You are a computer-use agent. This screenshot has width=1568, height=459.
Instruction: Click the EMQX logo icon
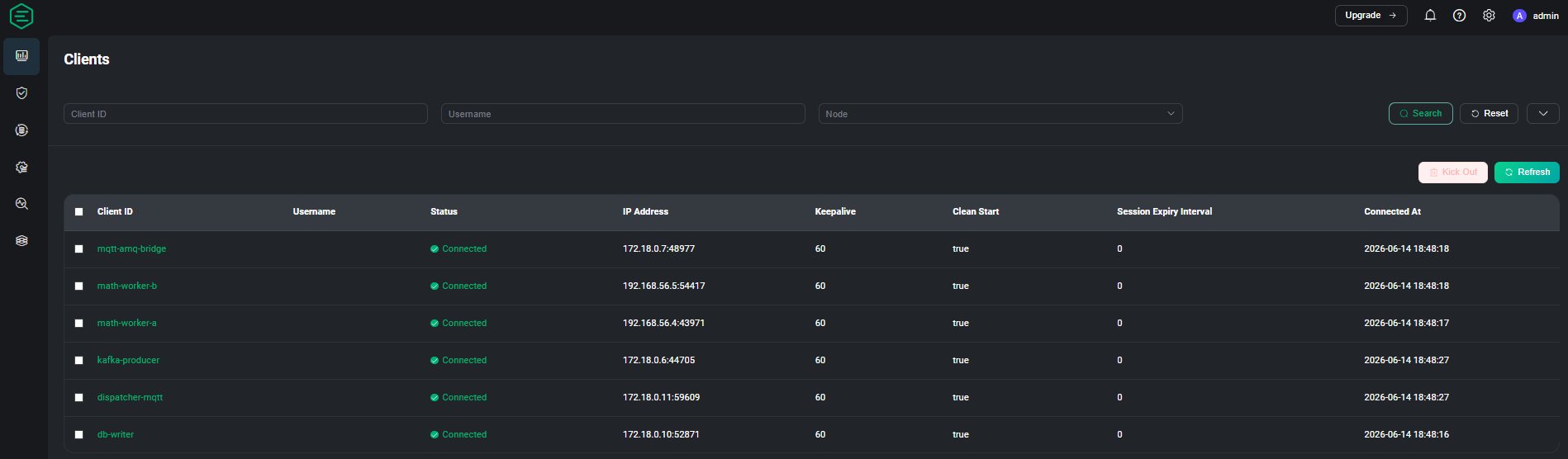21,16
